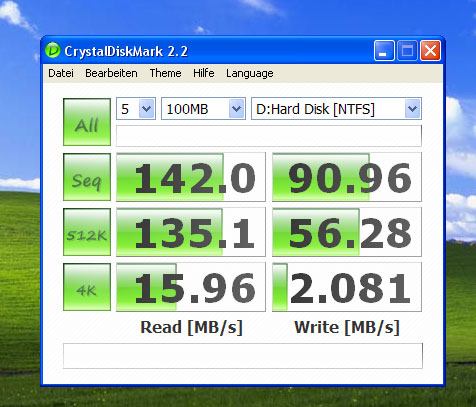This screenshot has height=407, width=476.
Task: Click the empty status bar below dropdowns
Action: 269,136
